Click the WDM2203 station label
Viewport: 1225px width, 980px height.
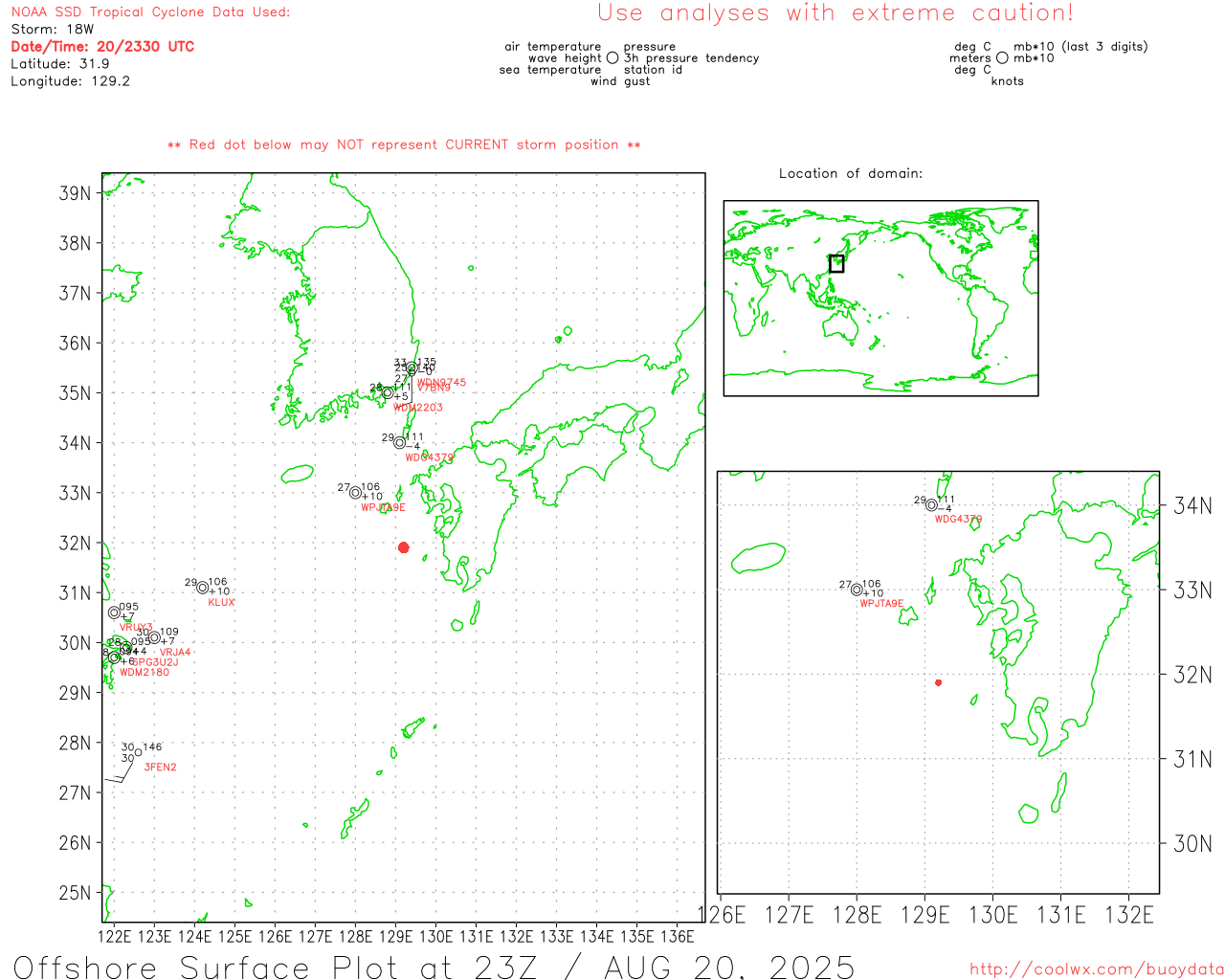[418, 408]
